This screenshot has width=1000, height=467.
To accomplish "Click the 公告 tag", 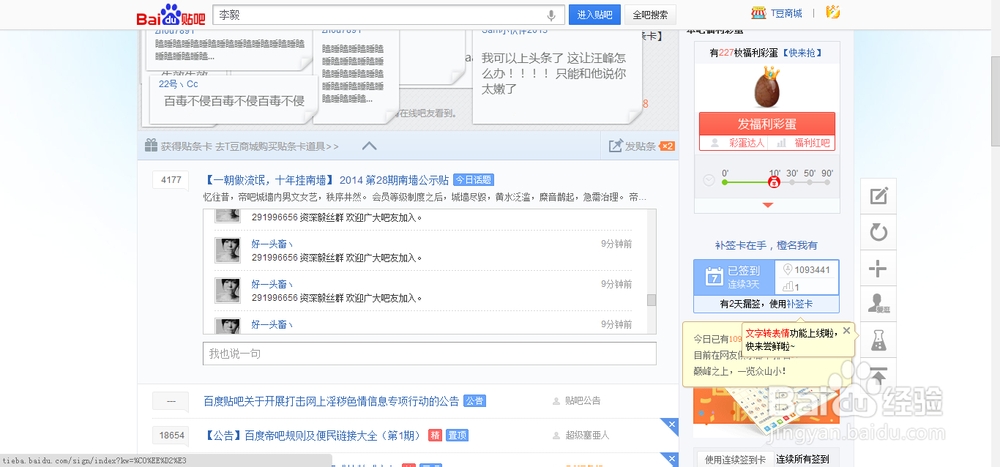I will coord(474,401).
